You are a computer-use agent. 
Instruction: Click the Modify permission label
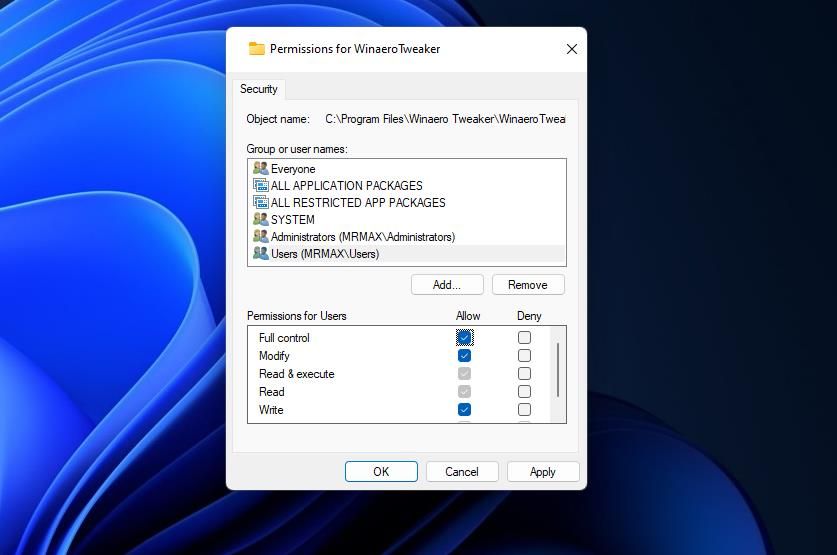coord(274,356)
